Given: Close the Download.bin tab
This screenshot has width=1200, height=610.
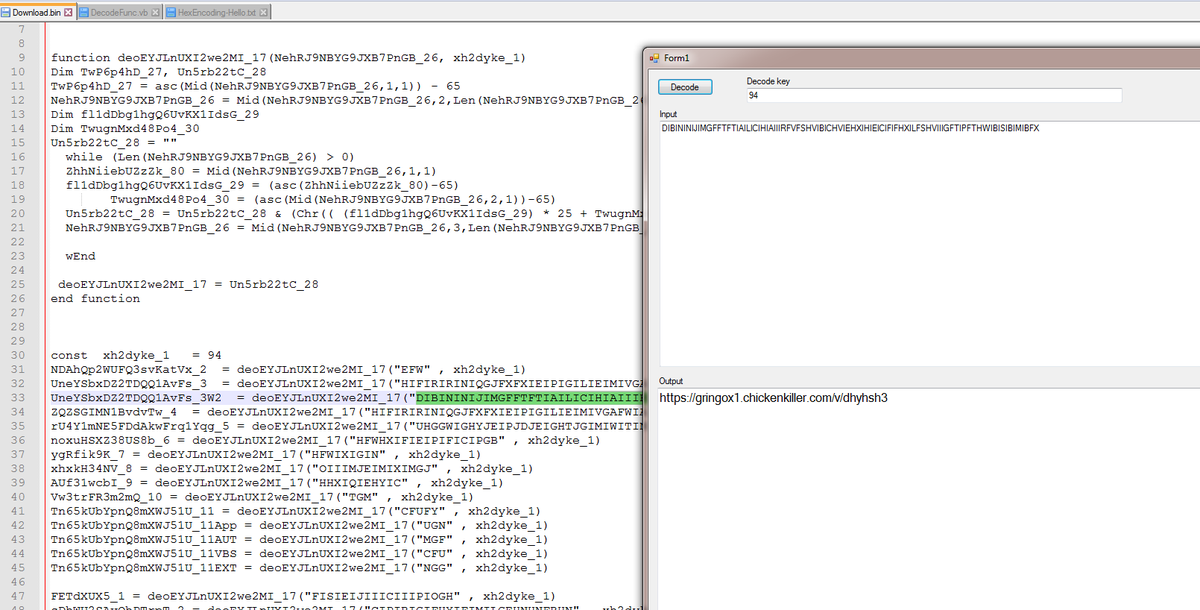Looking at the screenshot, I should point(69,11).
